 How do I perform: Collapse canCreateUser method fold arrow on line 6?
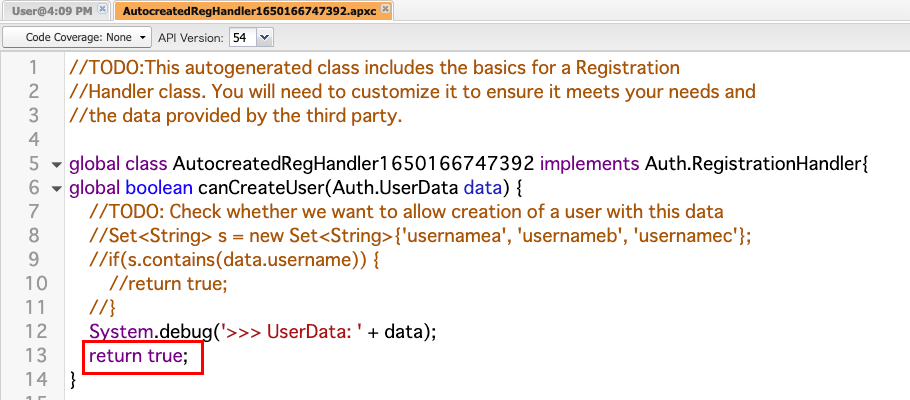55,188
